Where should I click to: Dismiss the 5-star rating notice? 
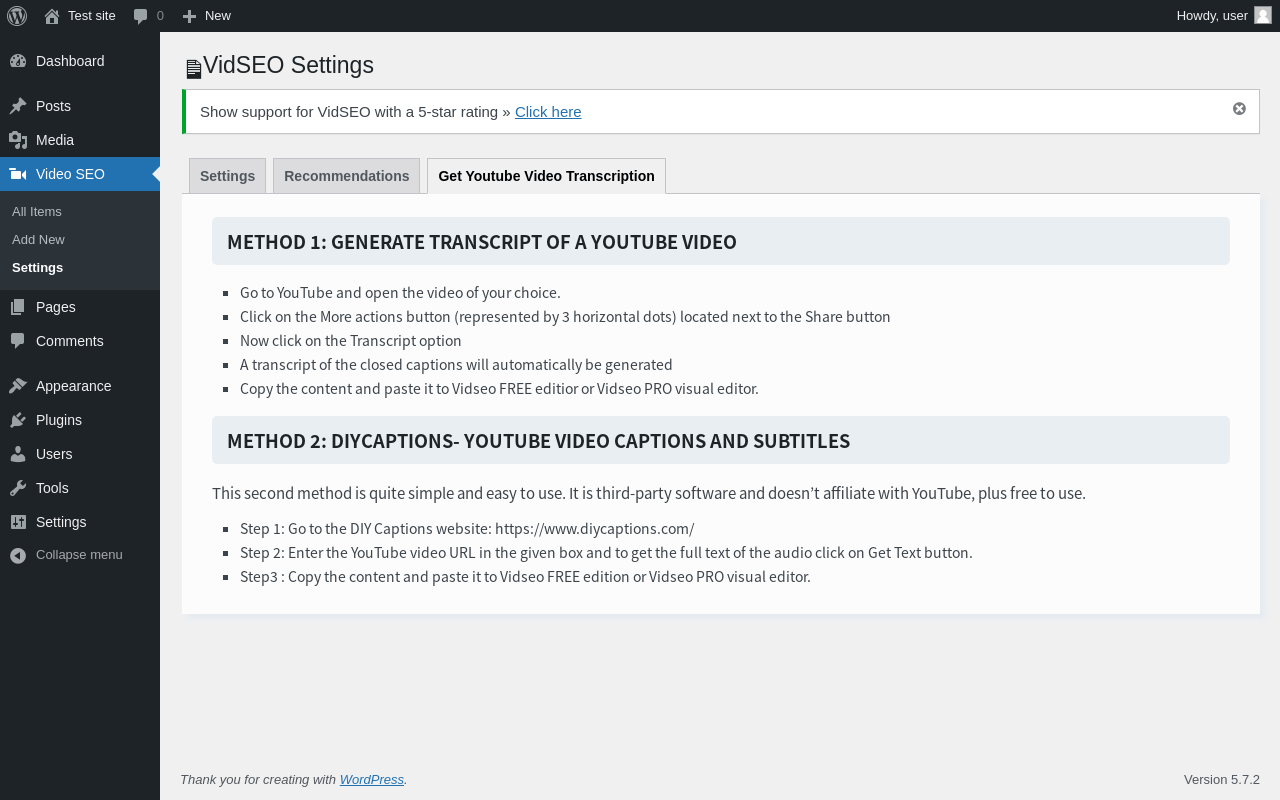1239,108
